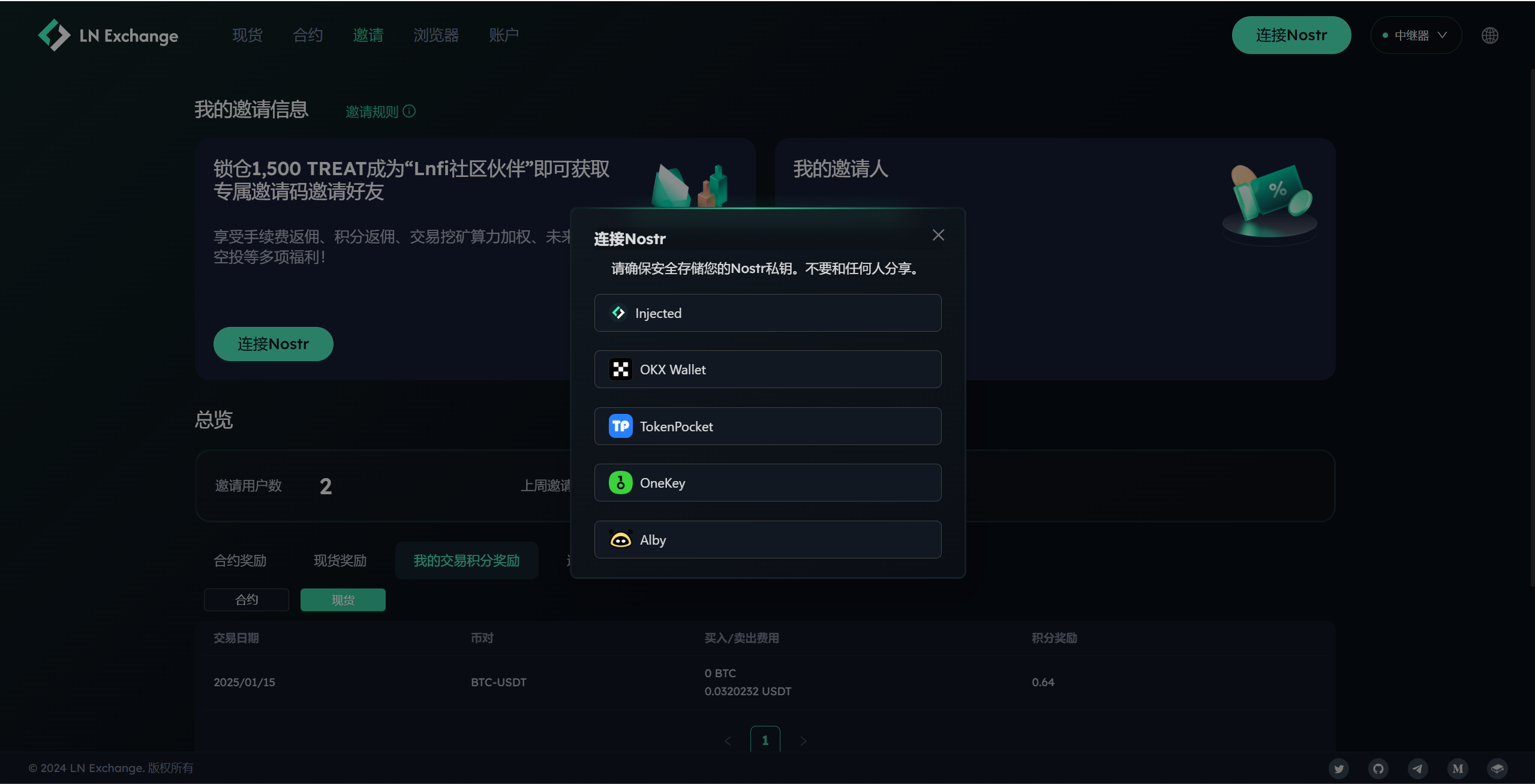This screenshot has width=1535, height=784.
Task: Open the 账户 nav menu
Action: (504, 35)
